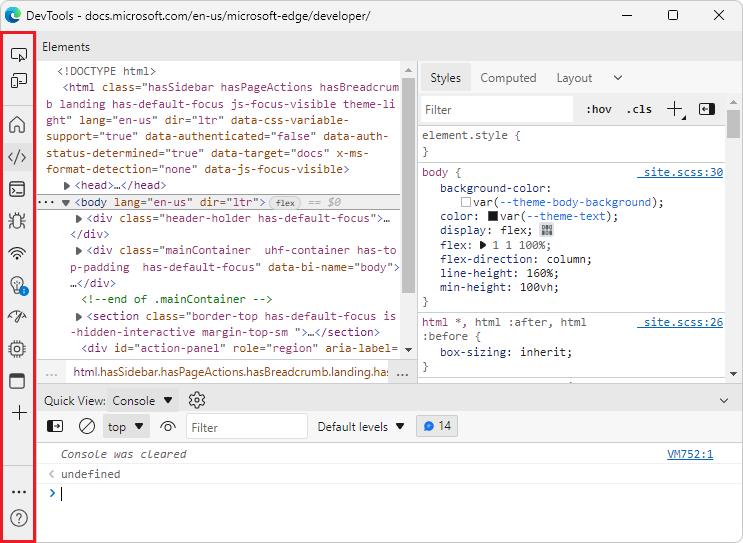The height and width of the screenshot is (543, 743).
Task: Click the right breadcrumb overflow dots
Action: [x=402, y=373]
